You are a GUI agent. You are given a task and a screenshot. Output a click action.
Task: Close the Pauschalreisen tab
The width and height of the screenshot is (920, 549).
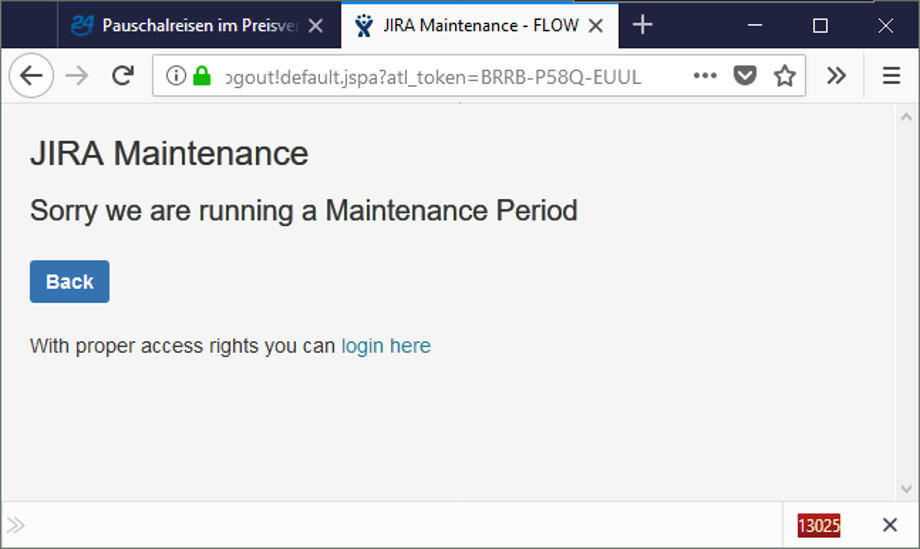point(316,25)
